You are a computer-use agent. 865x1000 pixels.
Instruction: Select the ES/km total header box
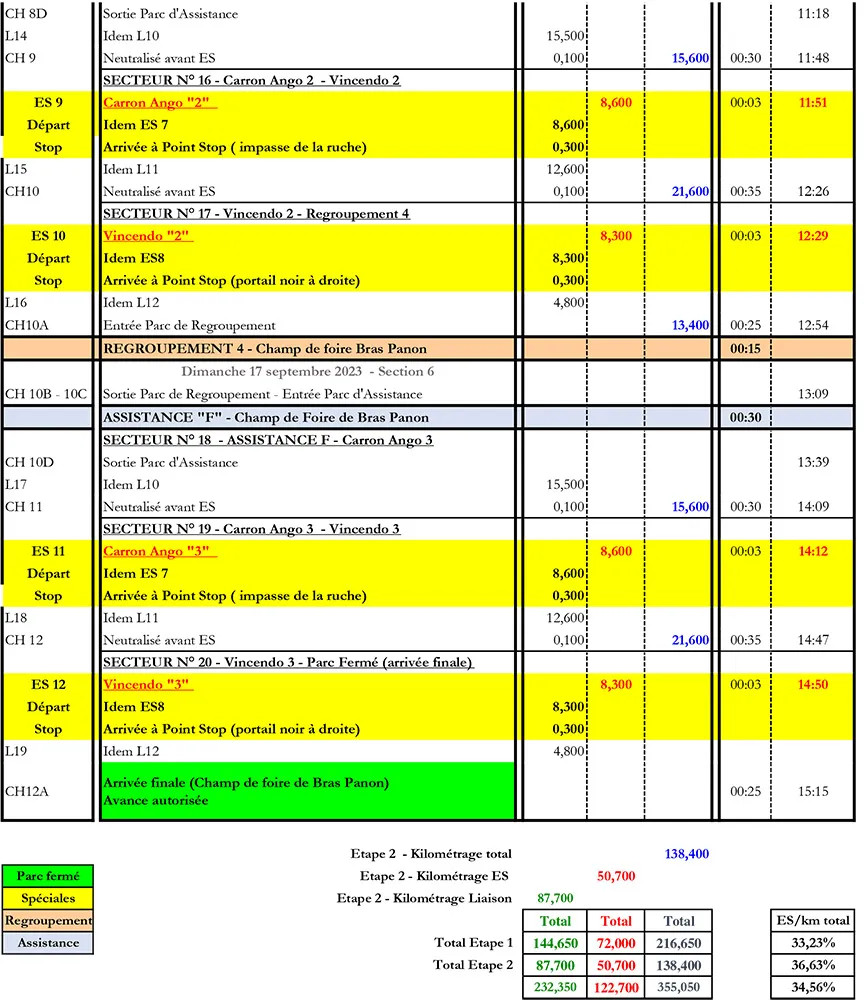coord(813,920)
